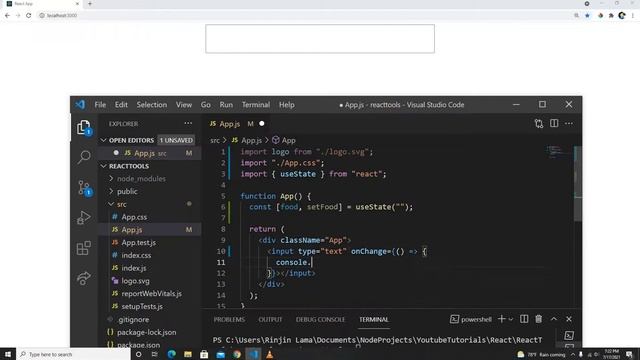Image resolution: width=640 pixels, height=360 pixels.
Task: Open the Terminal menu
Action: click(x=256, y=105)
